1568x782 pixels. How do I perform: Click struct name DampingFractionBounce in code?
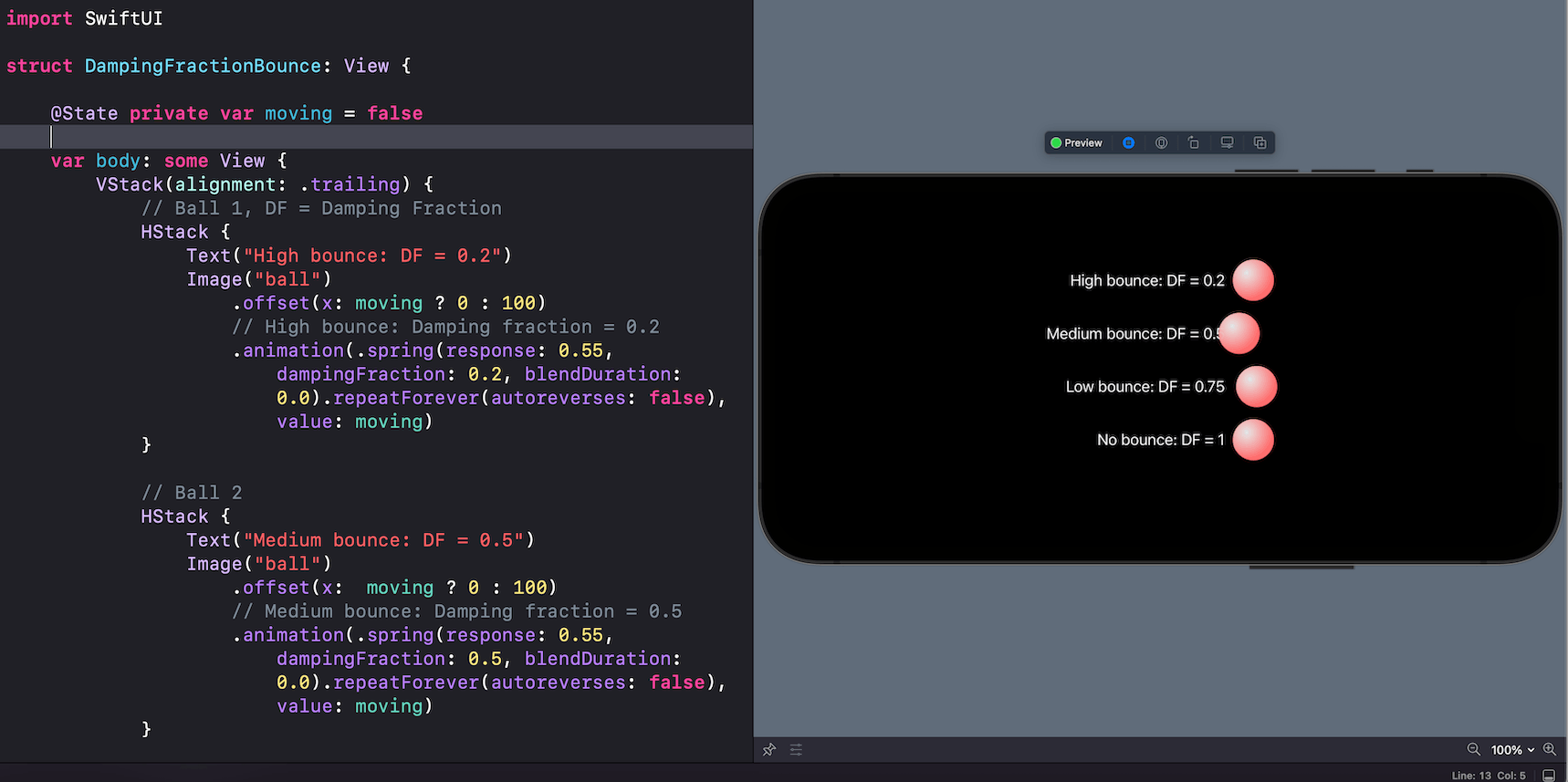(203, 66)
